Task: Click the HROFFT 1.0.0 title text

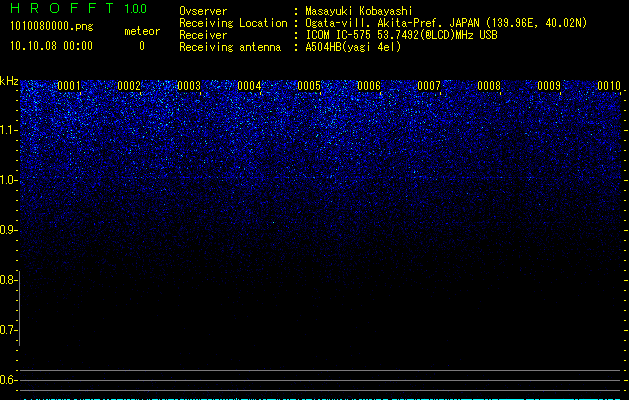Action: tap(79, 8)
